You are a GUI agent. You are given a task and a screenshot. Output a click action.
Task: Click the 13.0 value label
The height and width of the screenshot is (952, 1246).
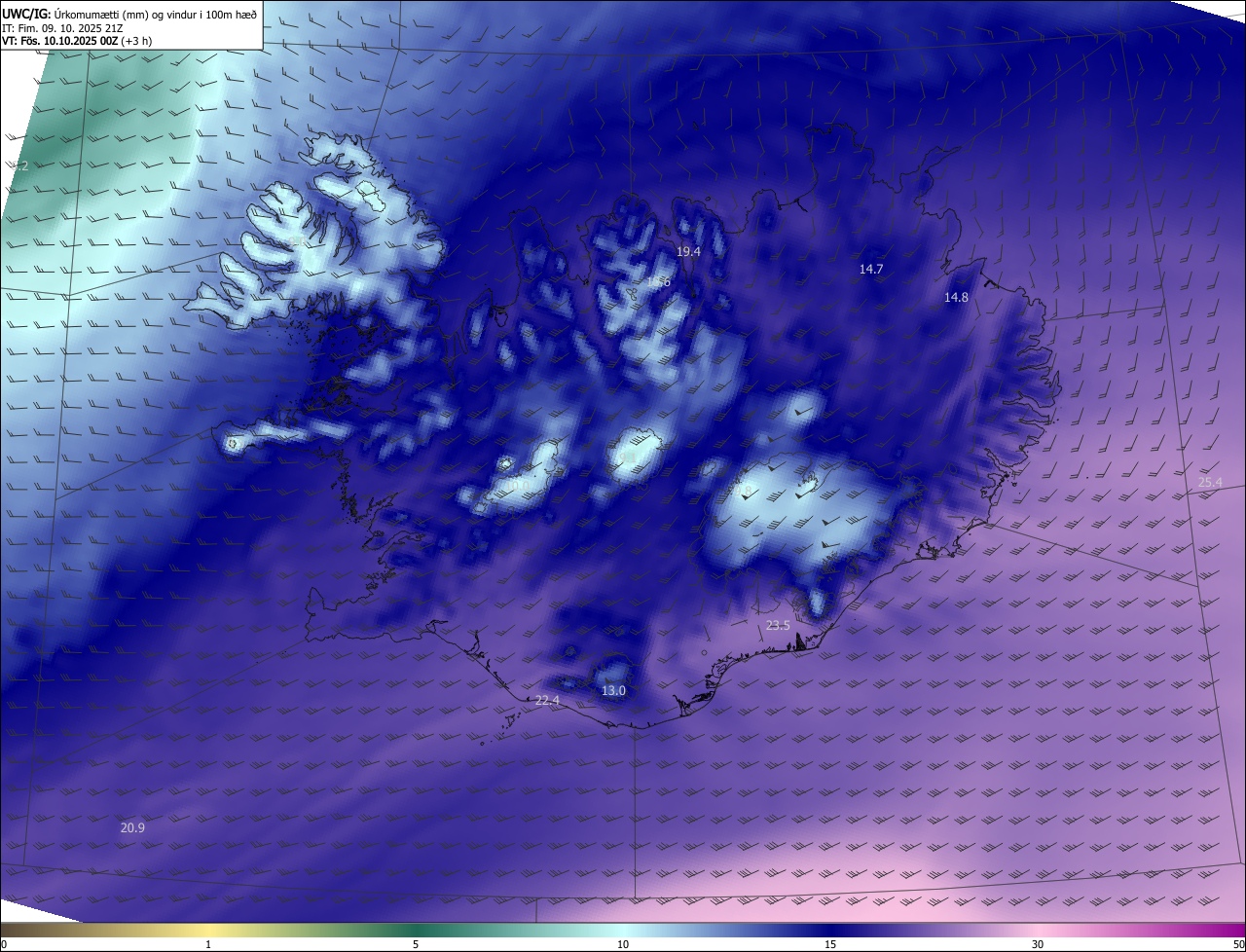pyautogui.click(x=613, y=690)
